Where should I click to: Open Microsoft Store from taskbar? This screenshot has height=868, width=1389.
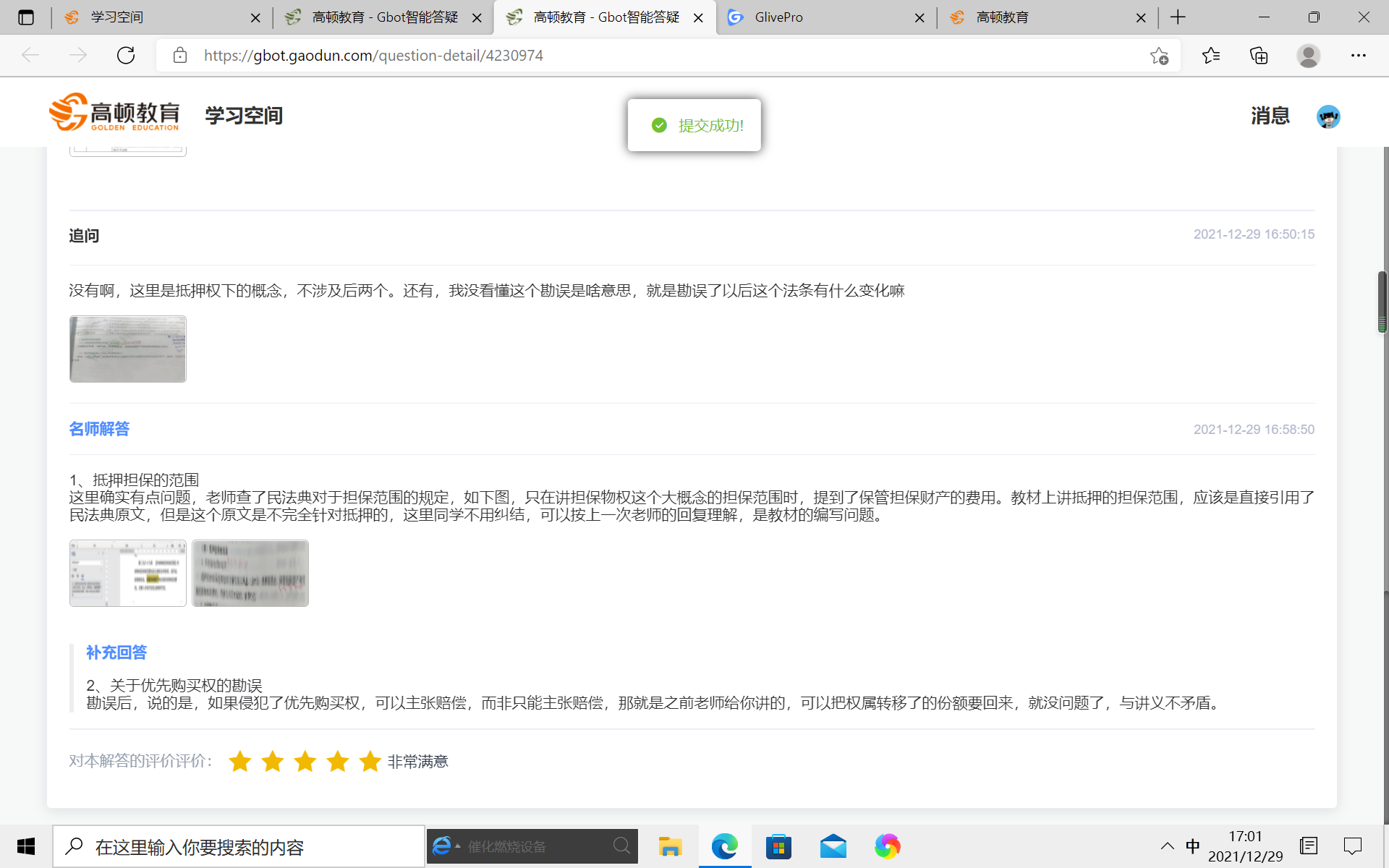tap(778, 846)
